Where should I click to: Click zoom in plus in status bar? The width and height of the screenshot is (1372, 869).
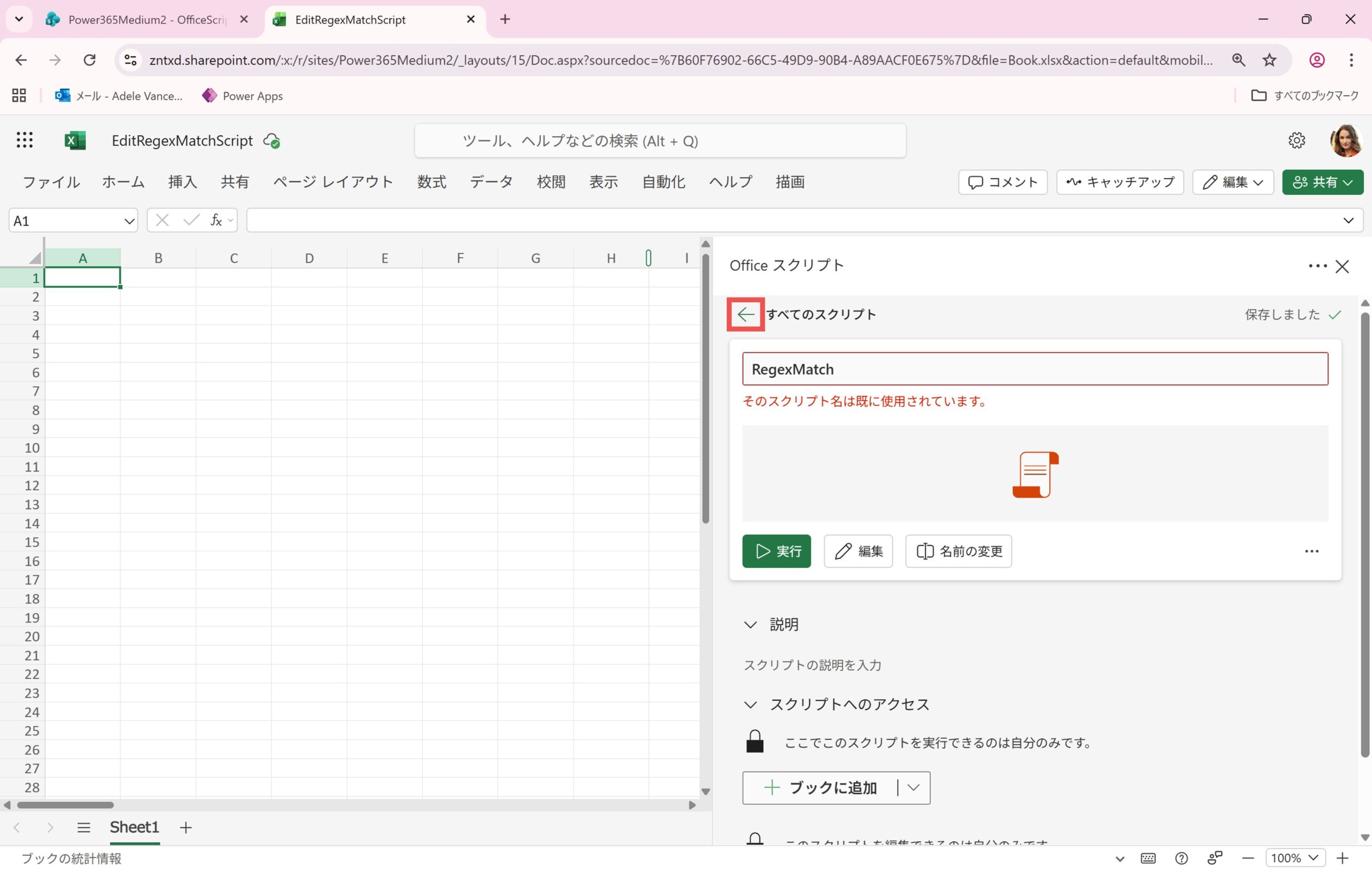1343,858
